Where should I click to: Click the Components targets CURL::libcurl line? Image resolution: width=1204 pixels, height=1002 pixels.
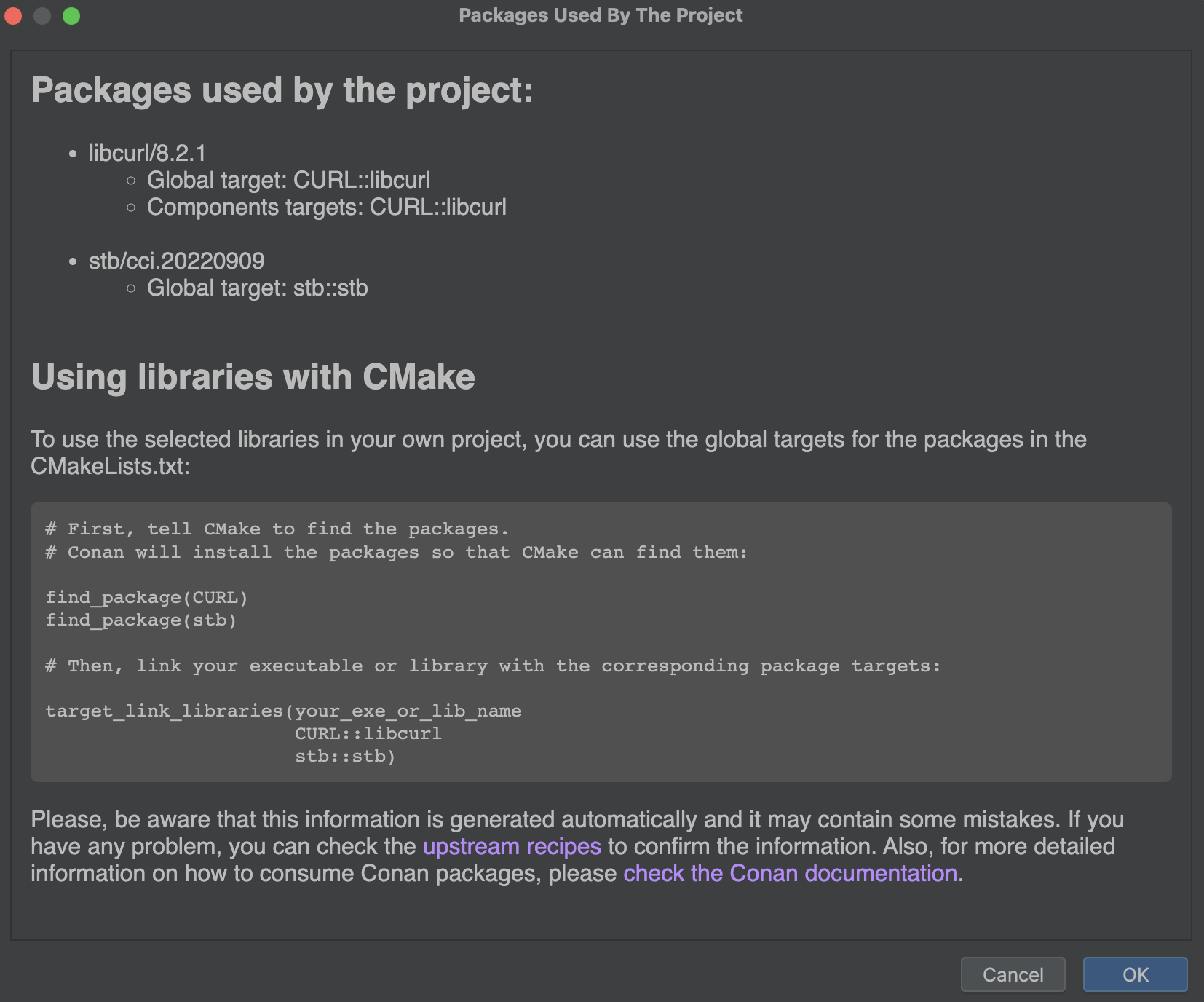tap(327, 208)
